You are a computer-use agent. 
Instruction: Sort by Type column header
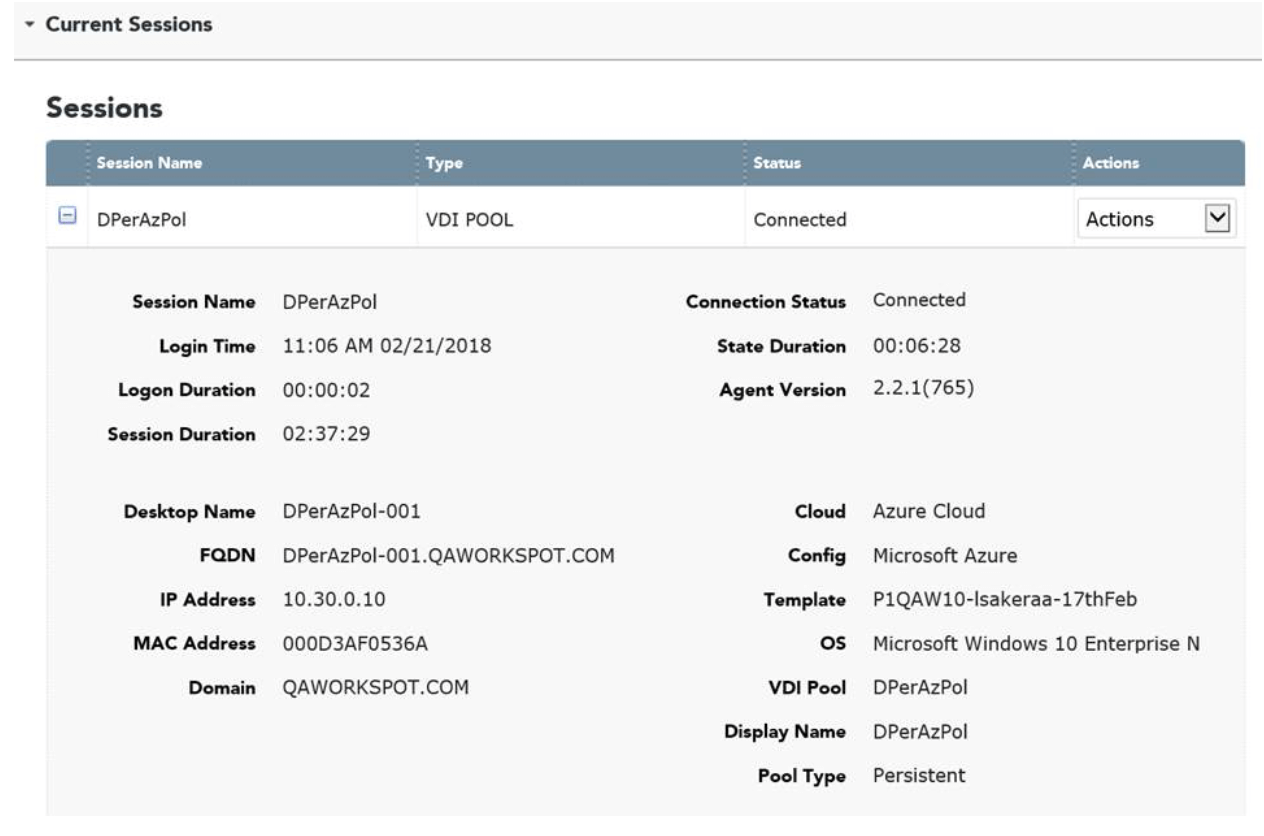[444, 163]
